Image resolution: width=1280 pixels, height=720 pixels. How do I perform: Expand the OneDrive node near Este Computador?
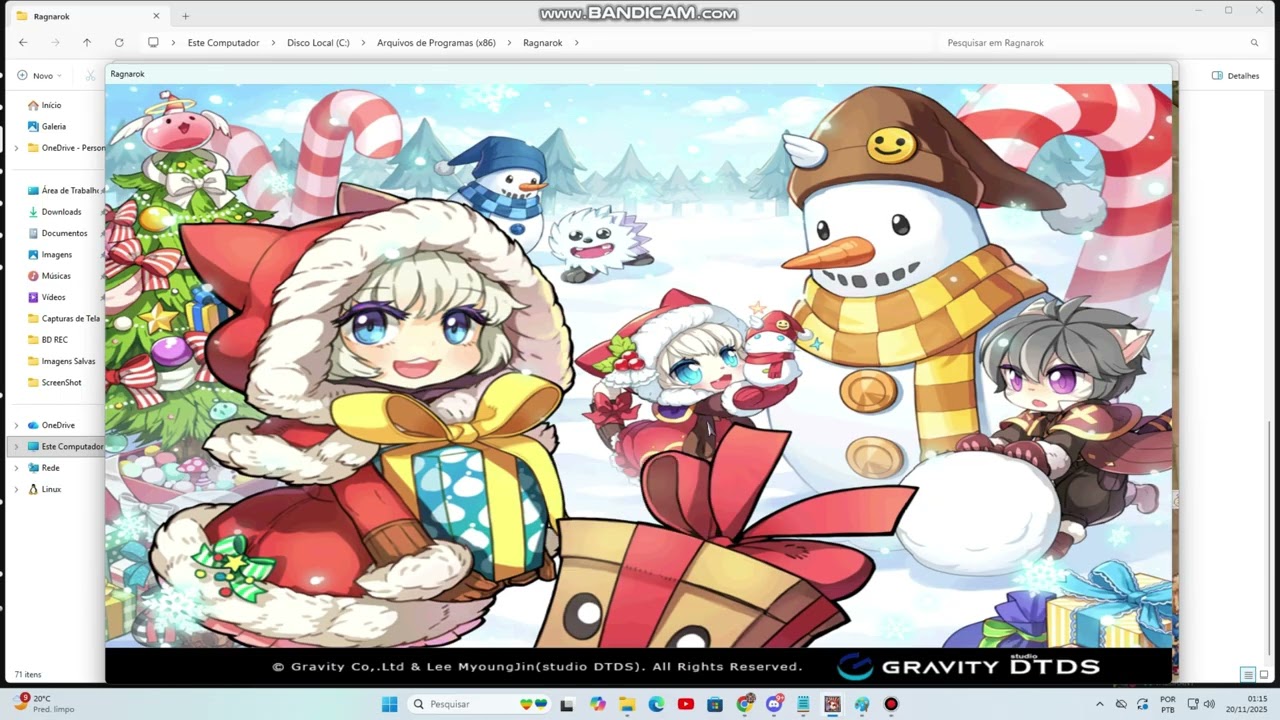16,425
